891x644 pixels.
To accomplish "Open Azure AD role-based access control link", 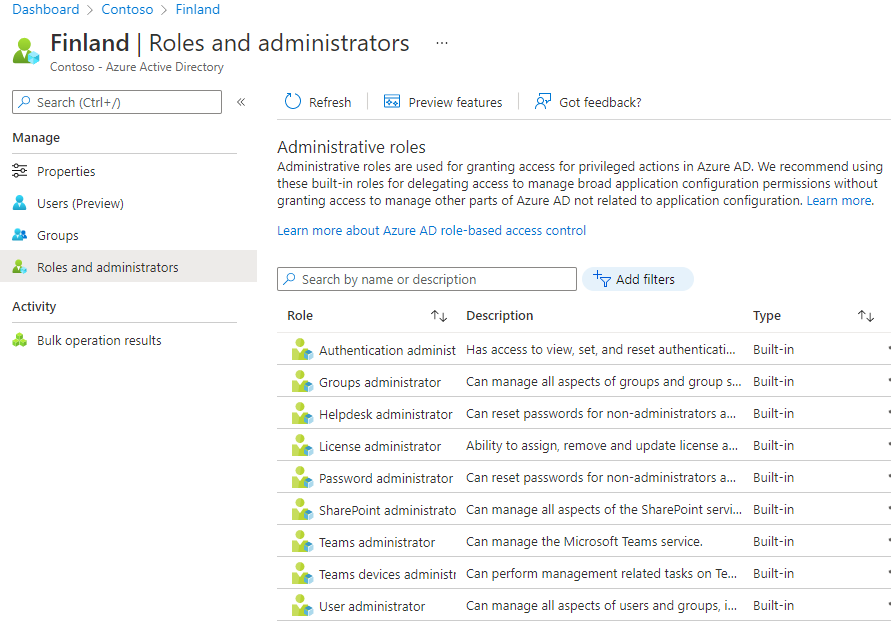I will coord(431,230).
